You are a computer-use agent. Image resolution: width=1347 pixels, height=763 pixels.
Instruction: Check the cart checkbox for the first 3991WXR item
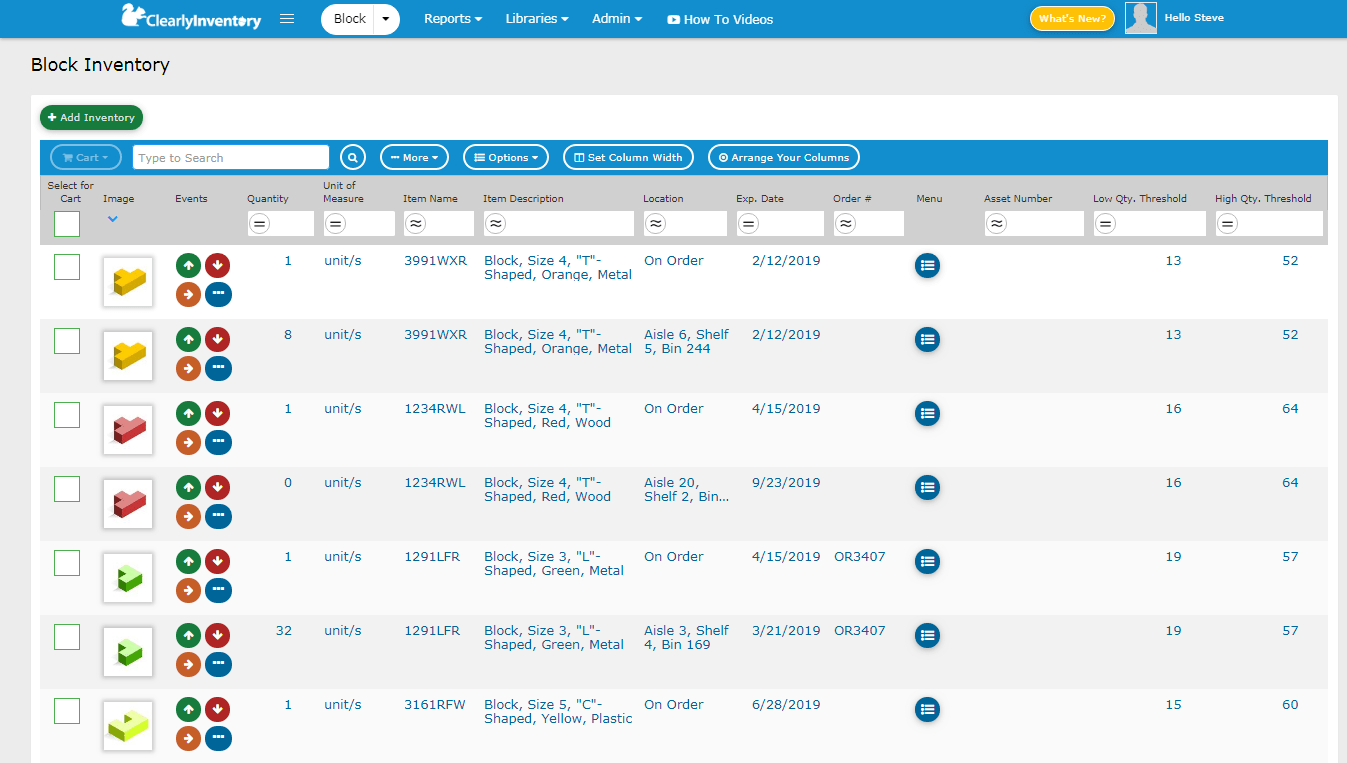pos(66,265)
